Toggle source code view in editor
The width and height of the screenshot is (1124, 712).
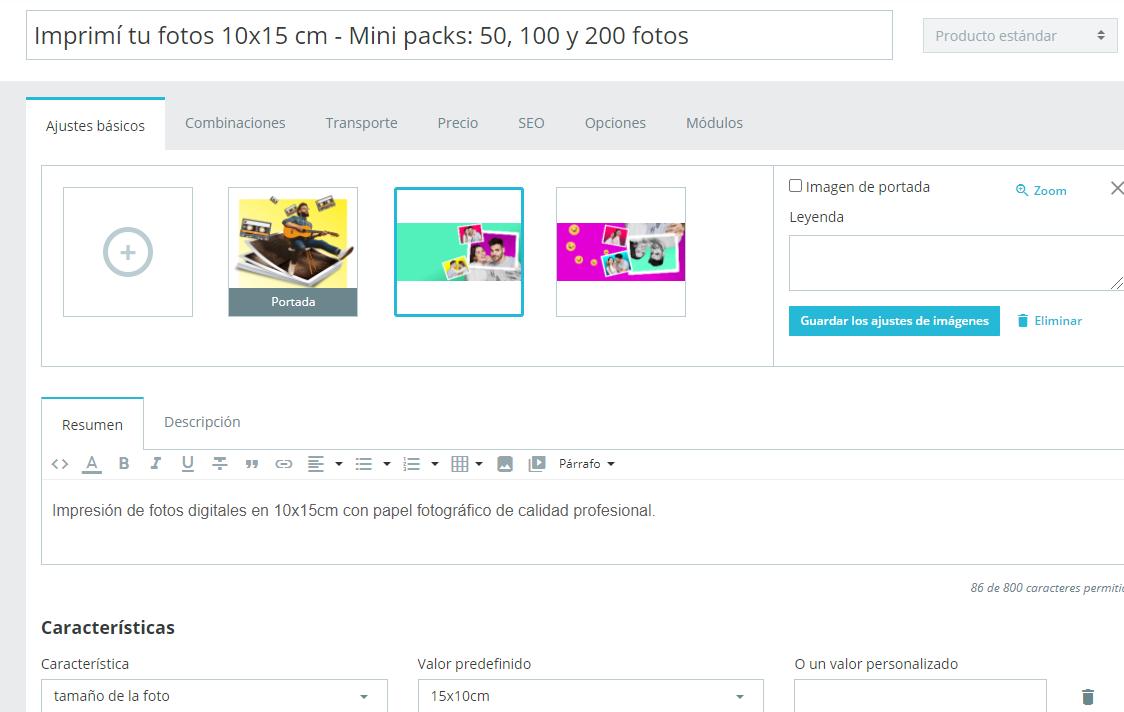[60, 464]
